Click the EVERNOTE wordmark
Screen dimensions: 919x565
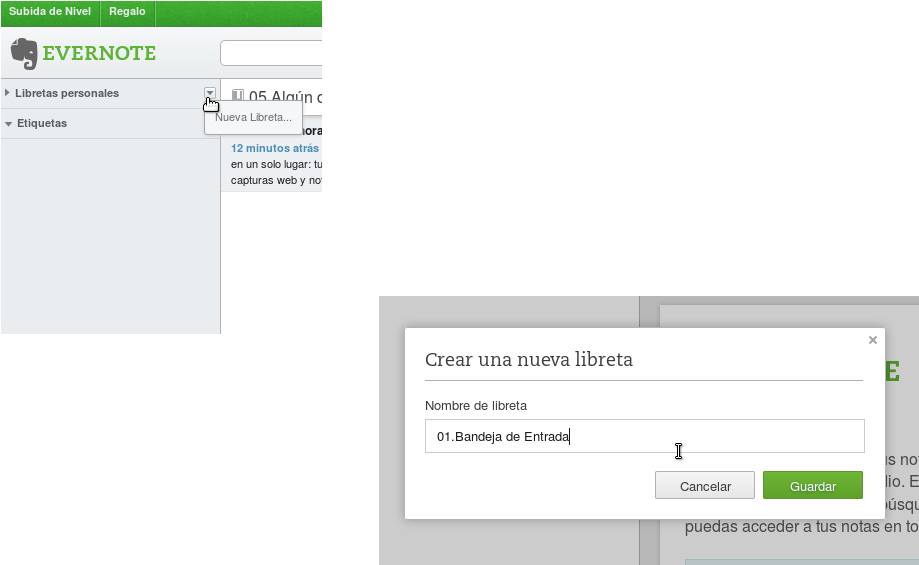99,53
